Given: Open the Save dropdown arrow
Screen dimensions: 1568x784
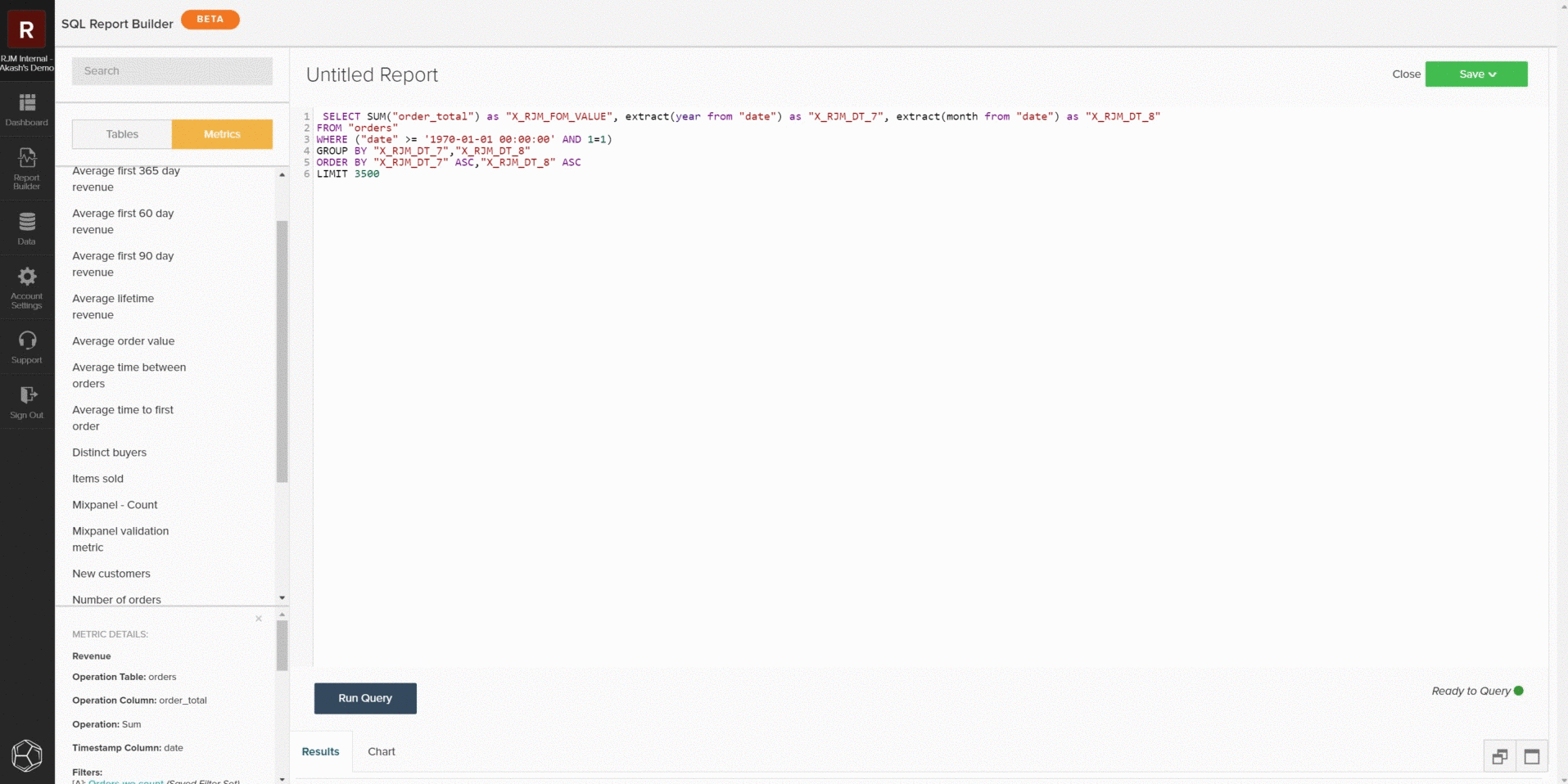Looking at the screenshot, I should click(x=1493, y=74).
